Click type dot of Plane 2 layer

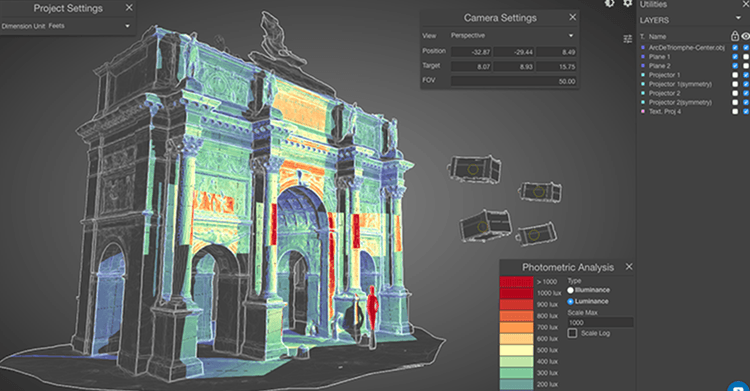click(643, 66)
